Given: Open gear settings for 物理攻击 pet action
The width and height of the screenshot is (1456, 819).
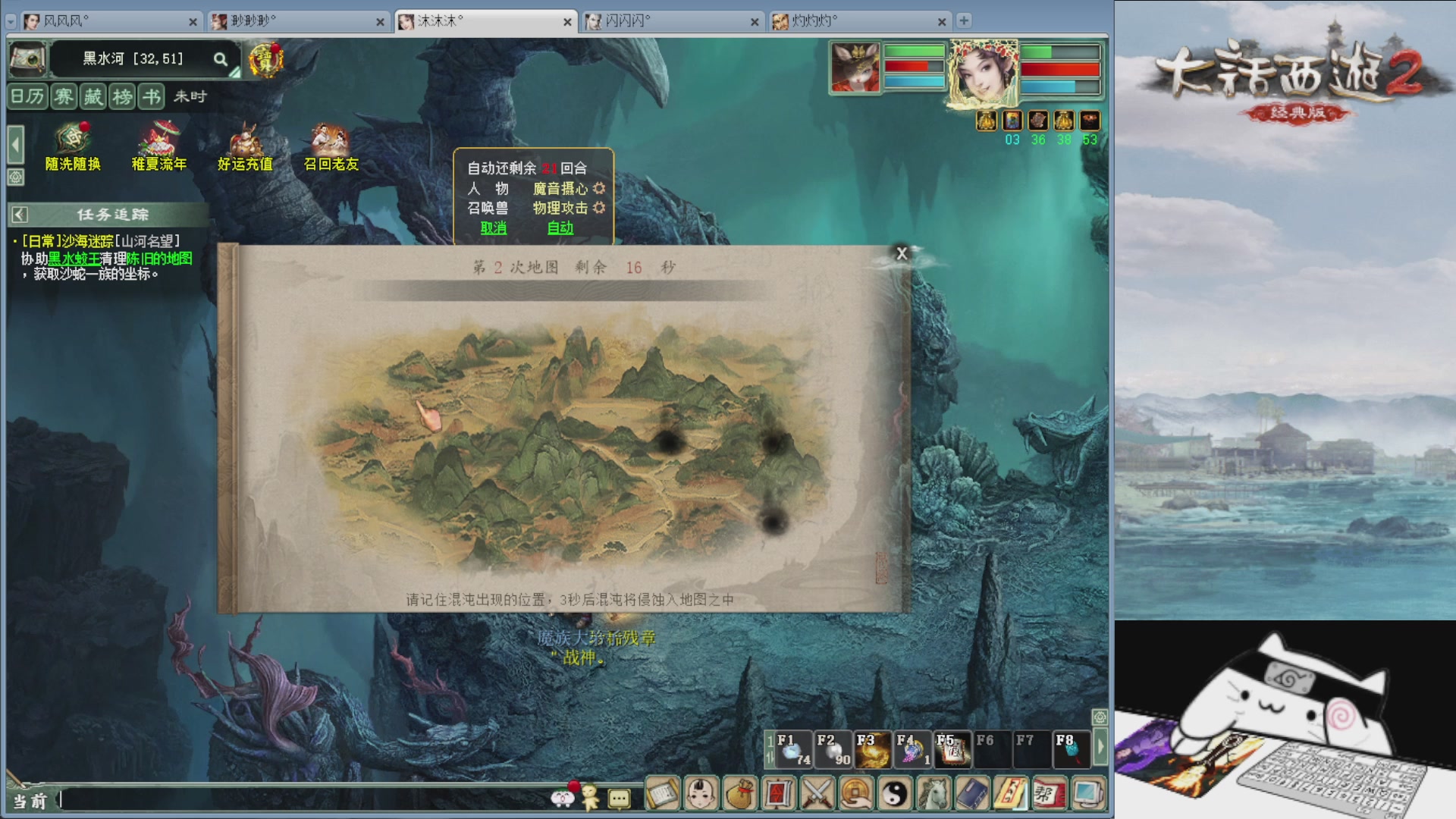Looking at the screenshot, I should (599, 207).
